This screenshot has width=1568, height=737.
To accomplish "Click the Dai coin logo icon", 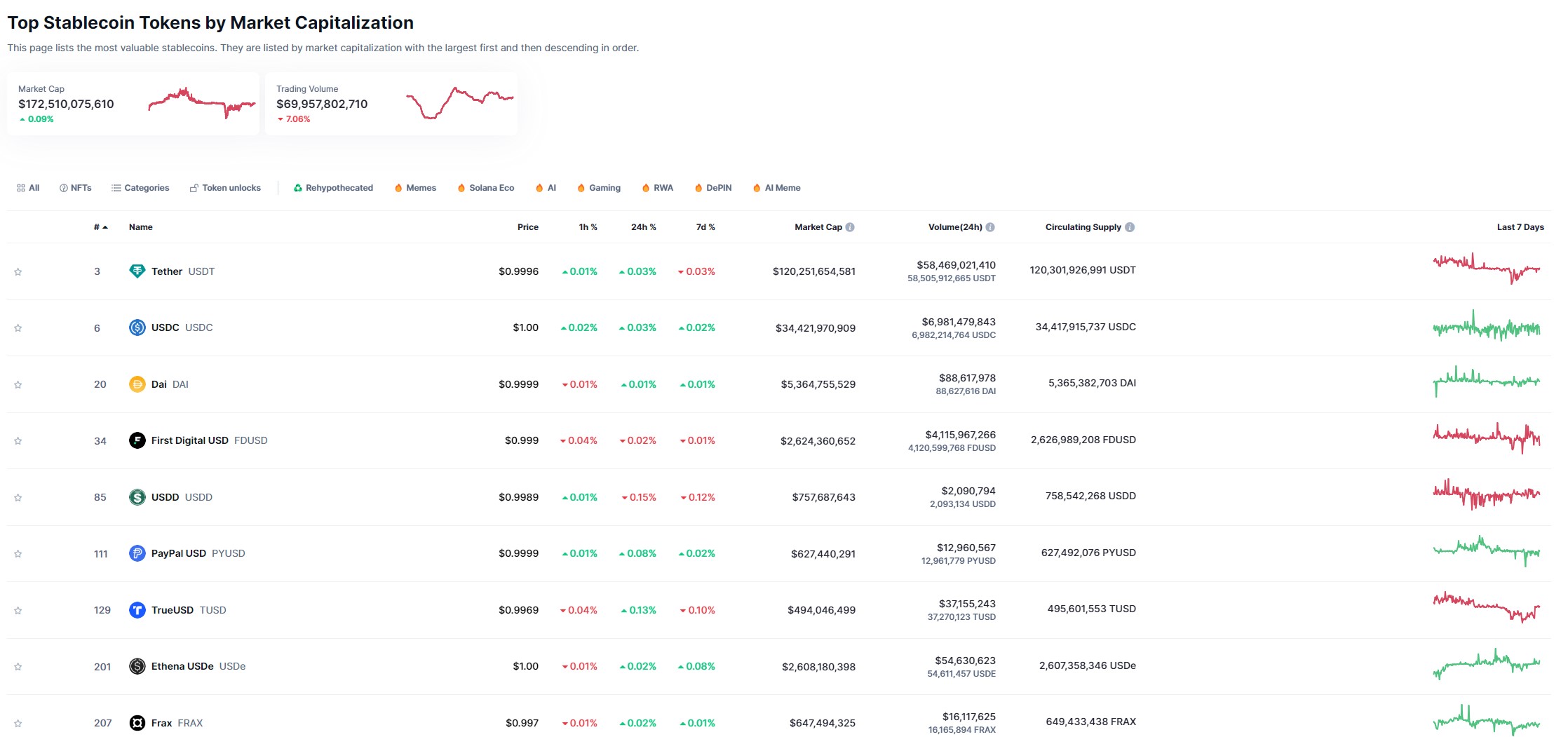I will pos(137,384).
